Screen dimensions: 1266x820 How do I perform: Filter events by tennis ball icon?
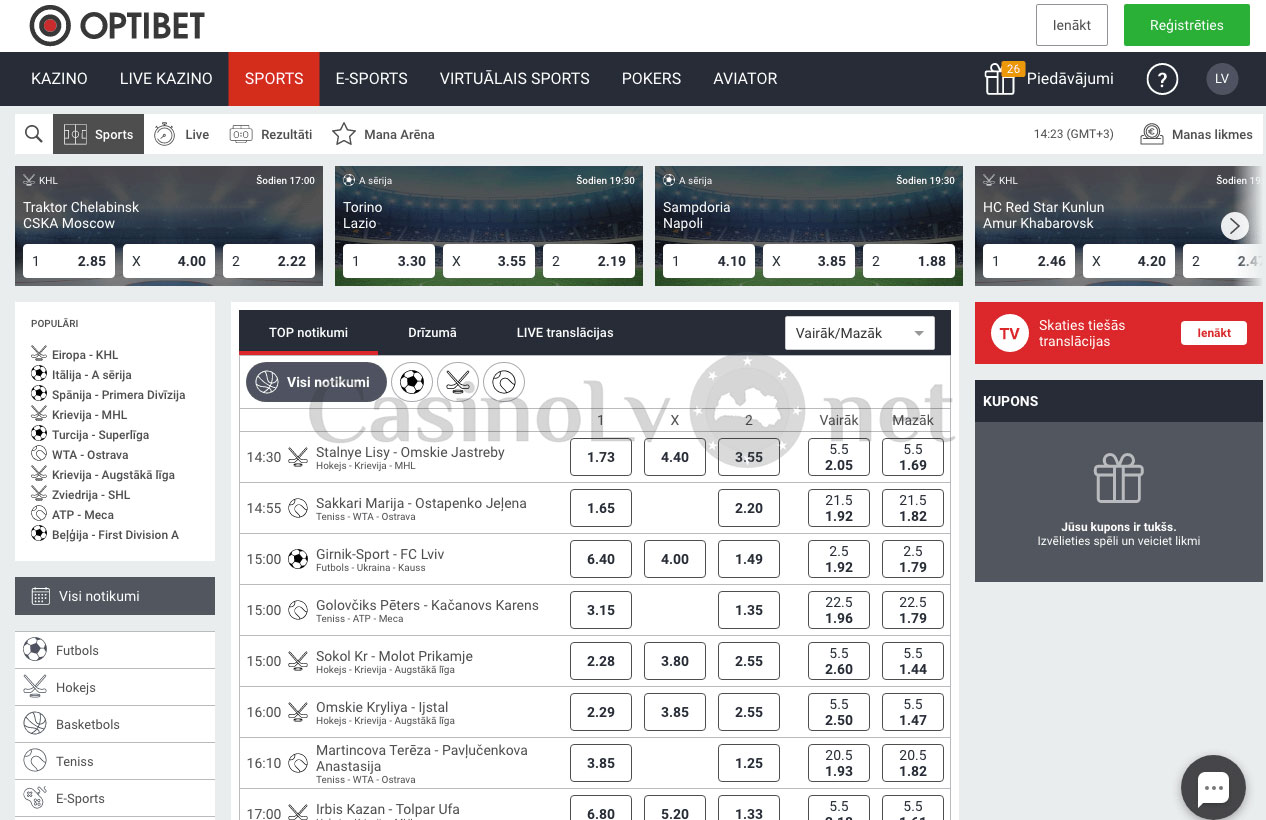[x=504, y=381]
